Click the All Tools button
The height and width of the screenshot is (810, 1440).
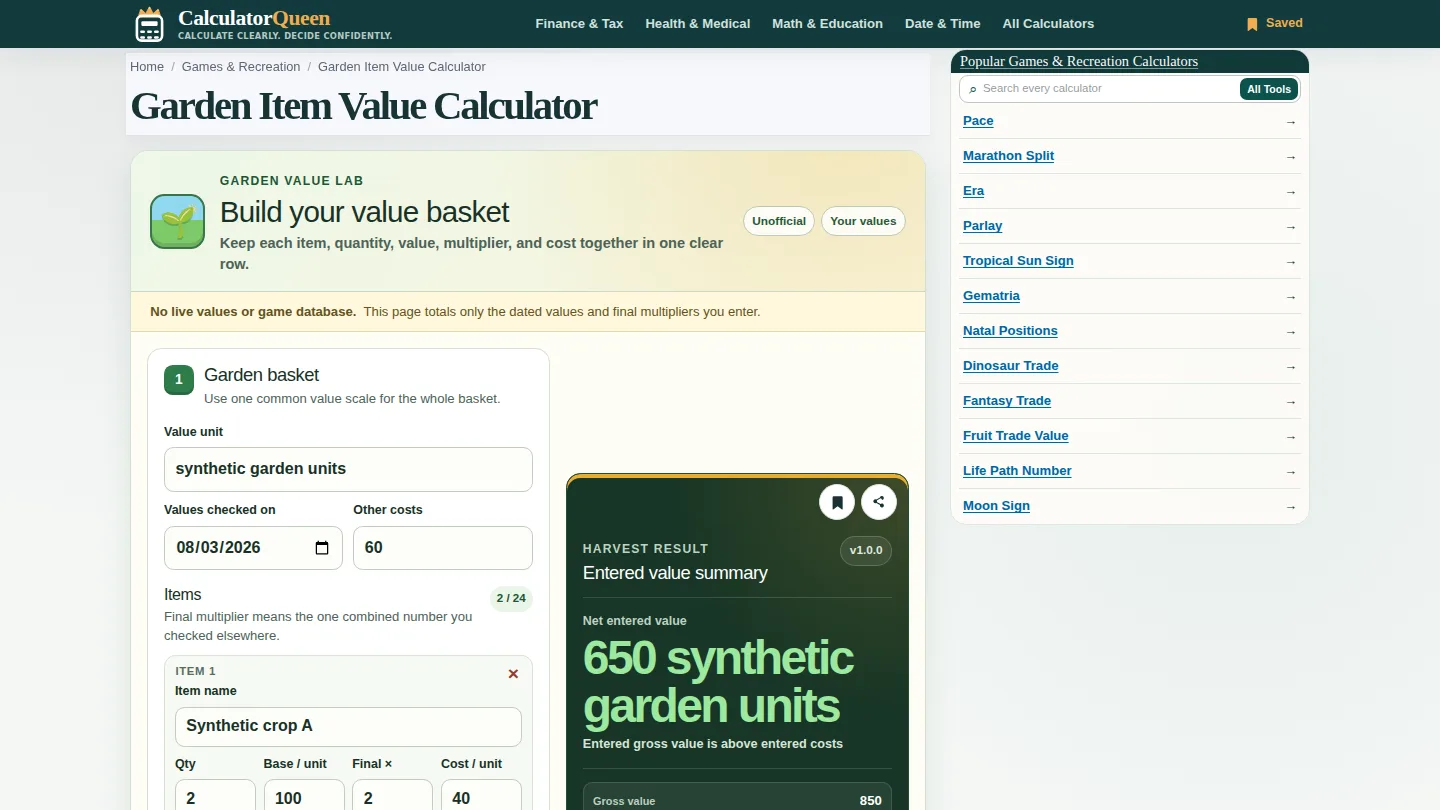[x=1269, y=89]
